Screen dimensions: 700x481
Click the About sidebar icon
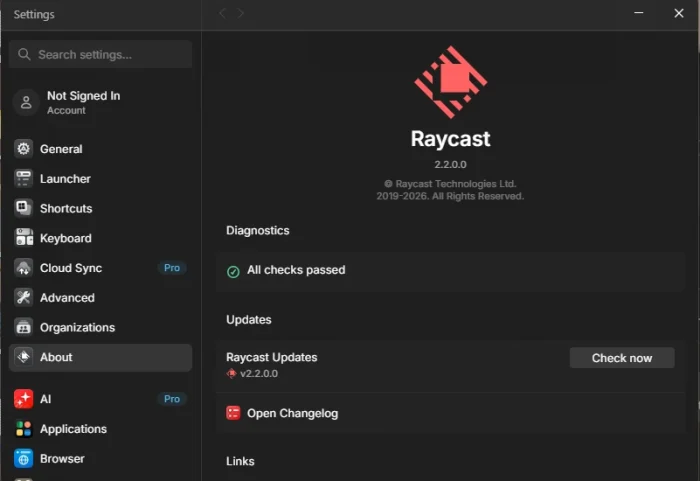point(23,357)
